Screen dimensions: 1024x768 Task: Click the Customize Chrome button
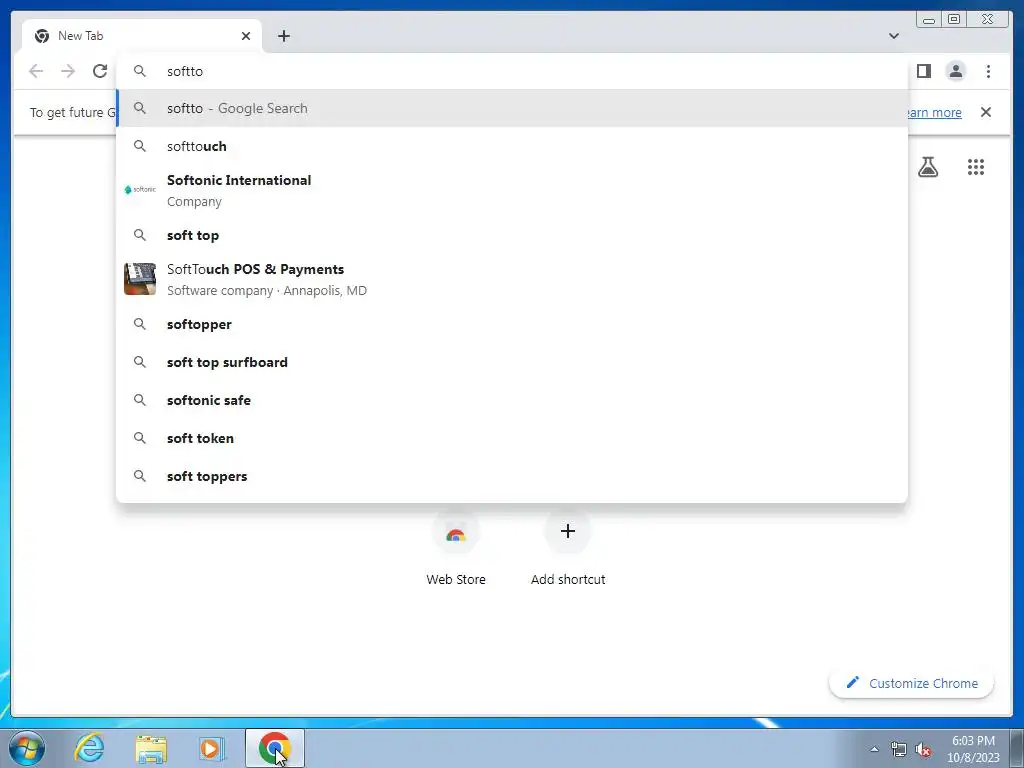pyautogui.click(x=911, y=683)
